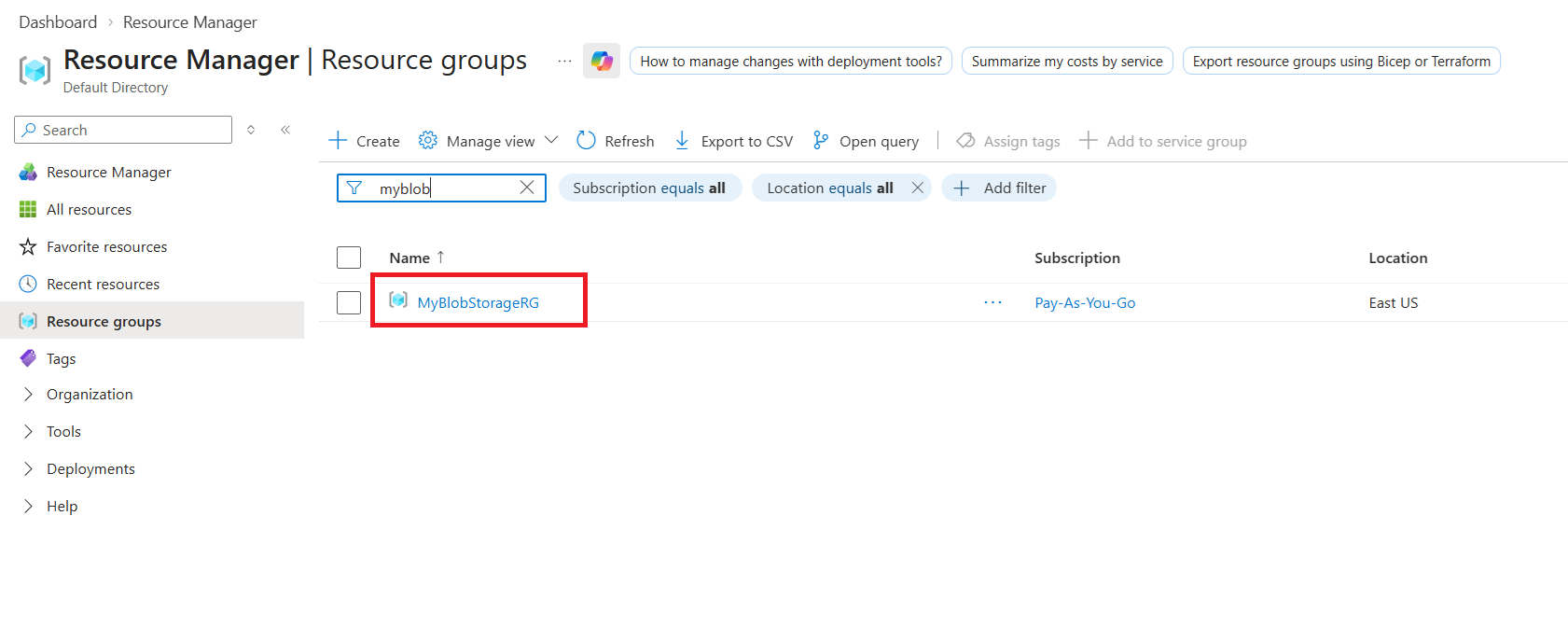
Task: Clear the myblob filter text with X
Action: (x=527, y=188)
